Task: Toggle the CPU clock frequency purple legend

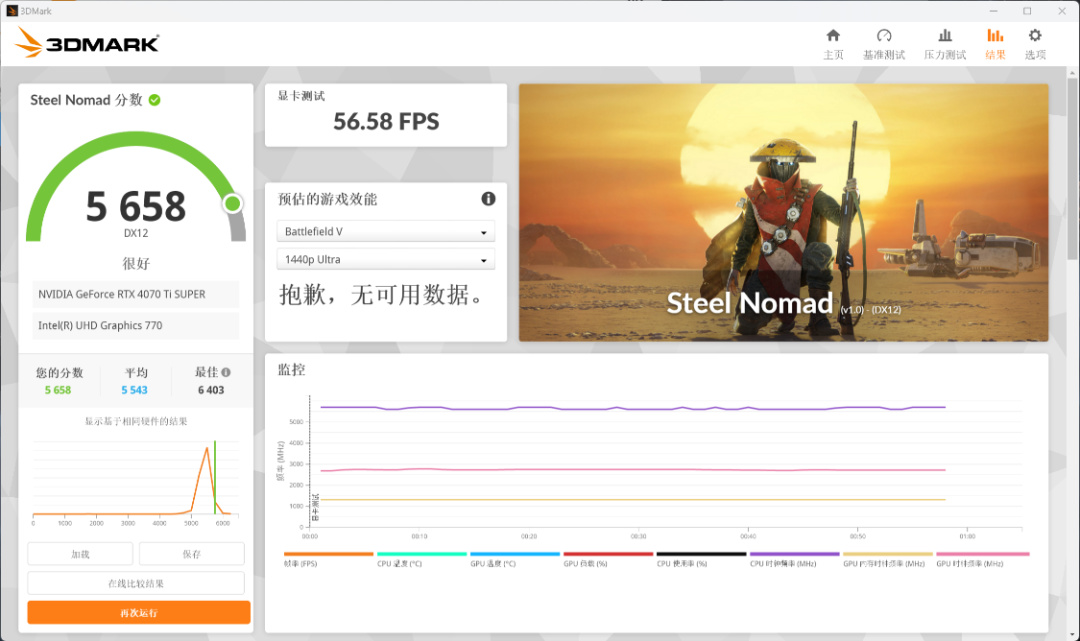Action: [x=794, y=559]
